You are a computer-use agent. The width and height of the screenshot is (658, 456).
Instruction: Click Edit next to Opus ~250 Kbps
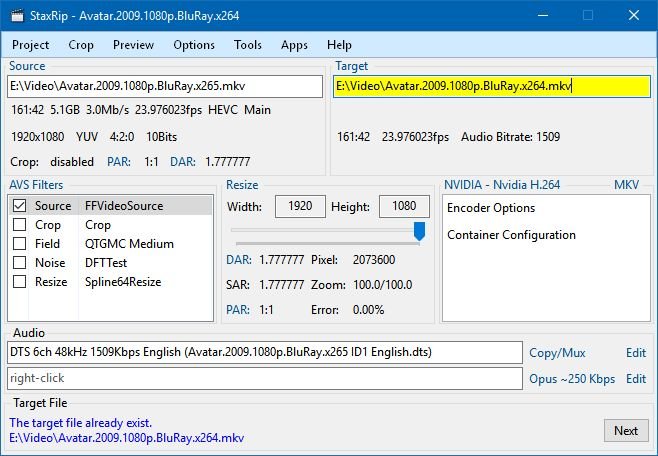(636, 379)
